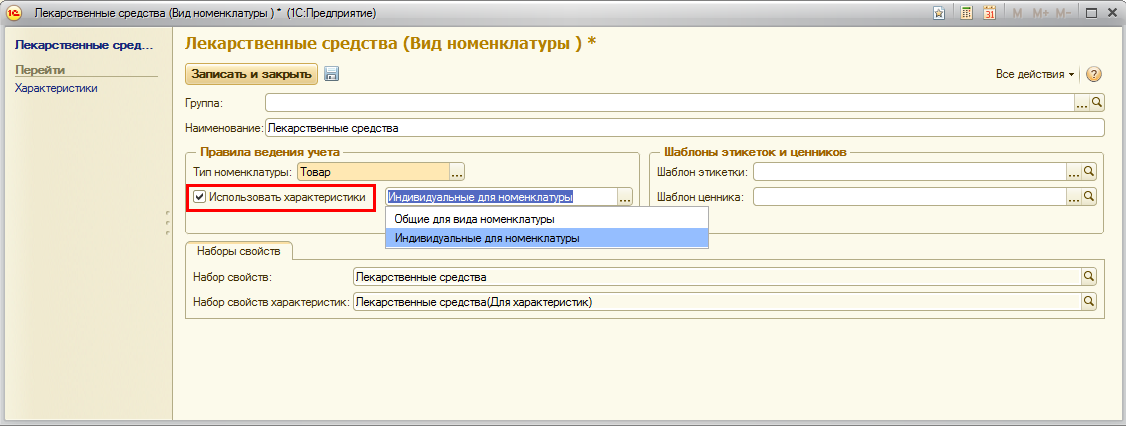The image size is (1126, 426).
Task: Click the magnifier icon beside Набор свойств field
Action: click(x=1090, y=277)
